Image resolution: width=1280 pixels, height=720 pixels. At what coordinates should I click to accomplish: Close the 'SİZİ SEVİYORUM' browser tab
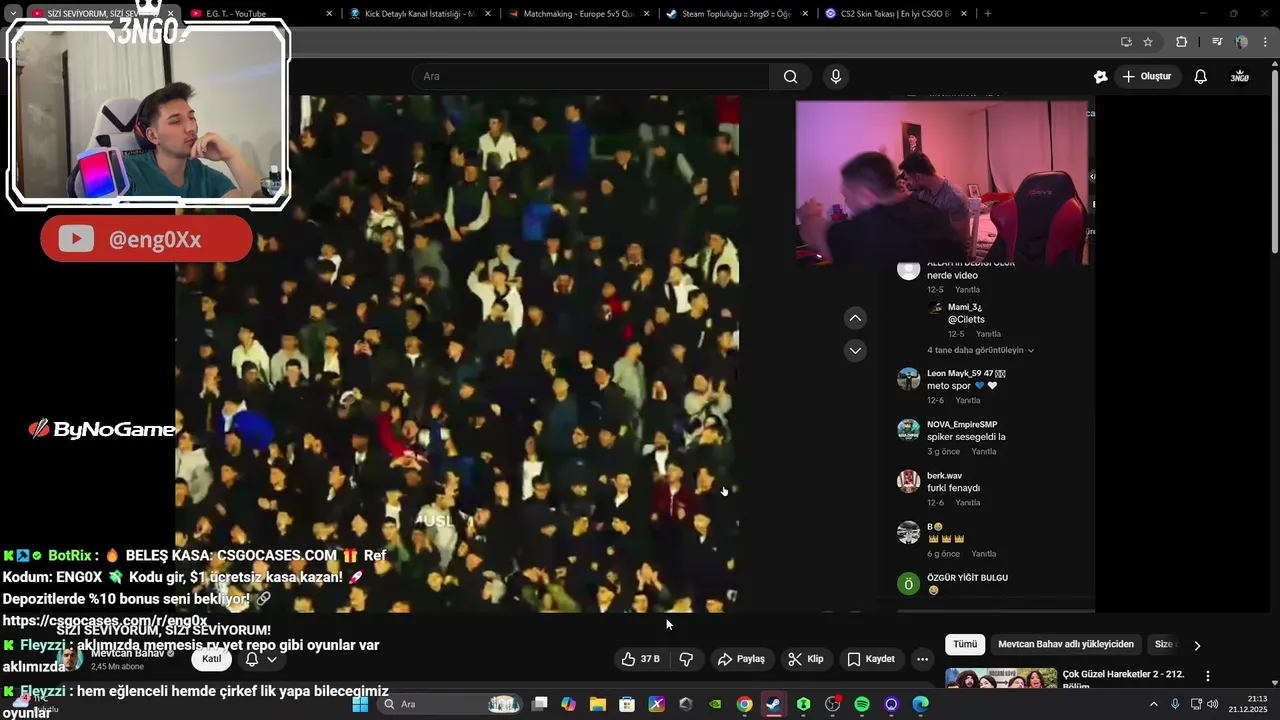171,14
